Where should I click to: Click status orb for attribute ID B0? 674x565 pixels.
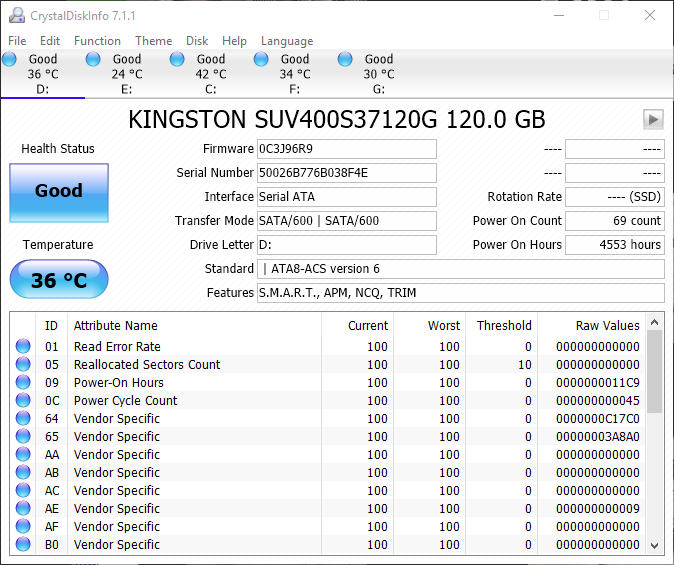[x=23, y=545]
